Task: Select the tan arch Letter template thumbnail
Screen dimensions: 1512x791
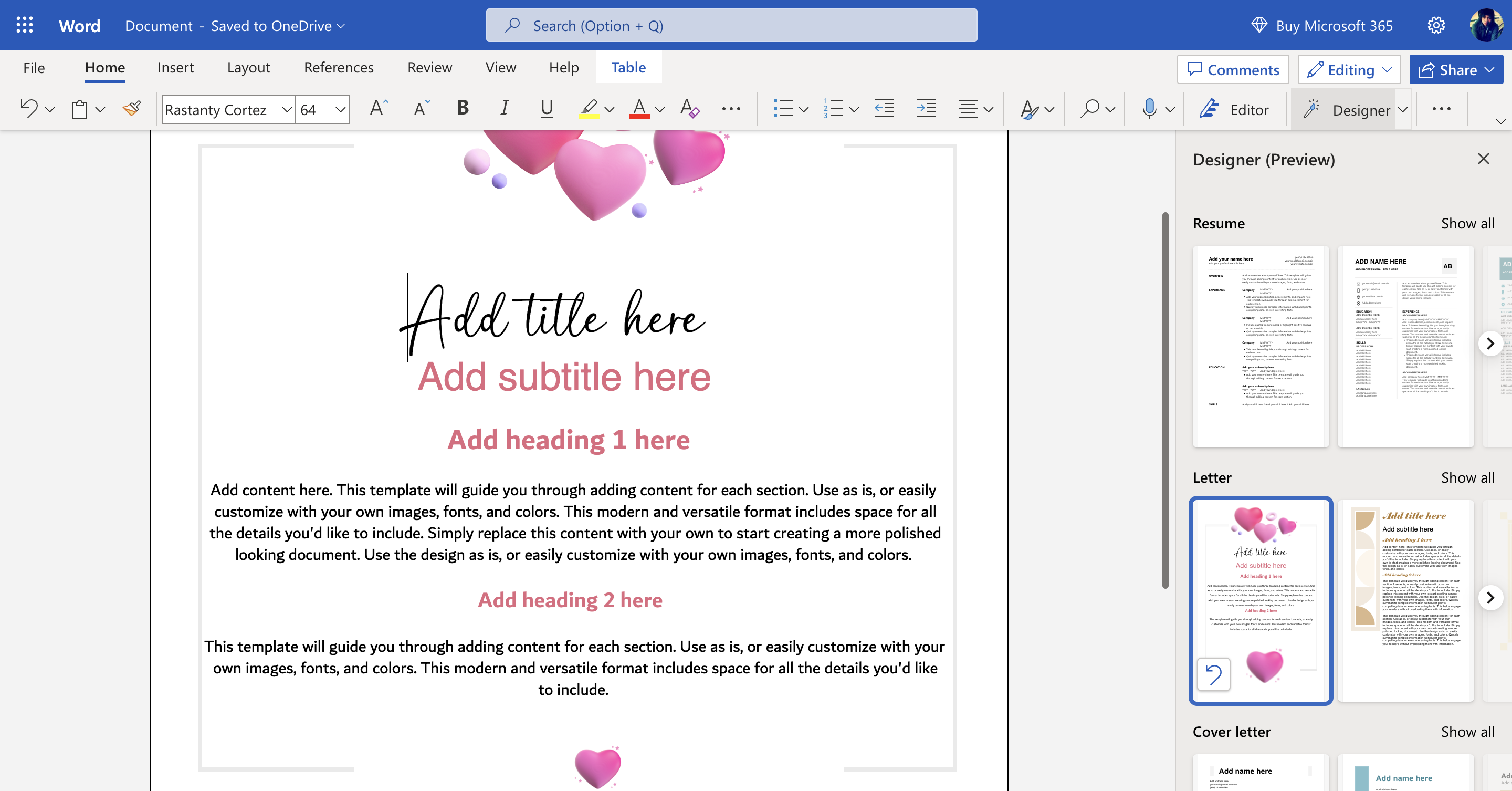Action: click(x=1405, y=600)
